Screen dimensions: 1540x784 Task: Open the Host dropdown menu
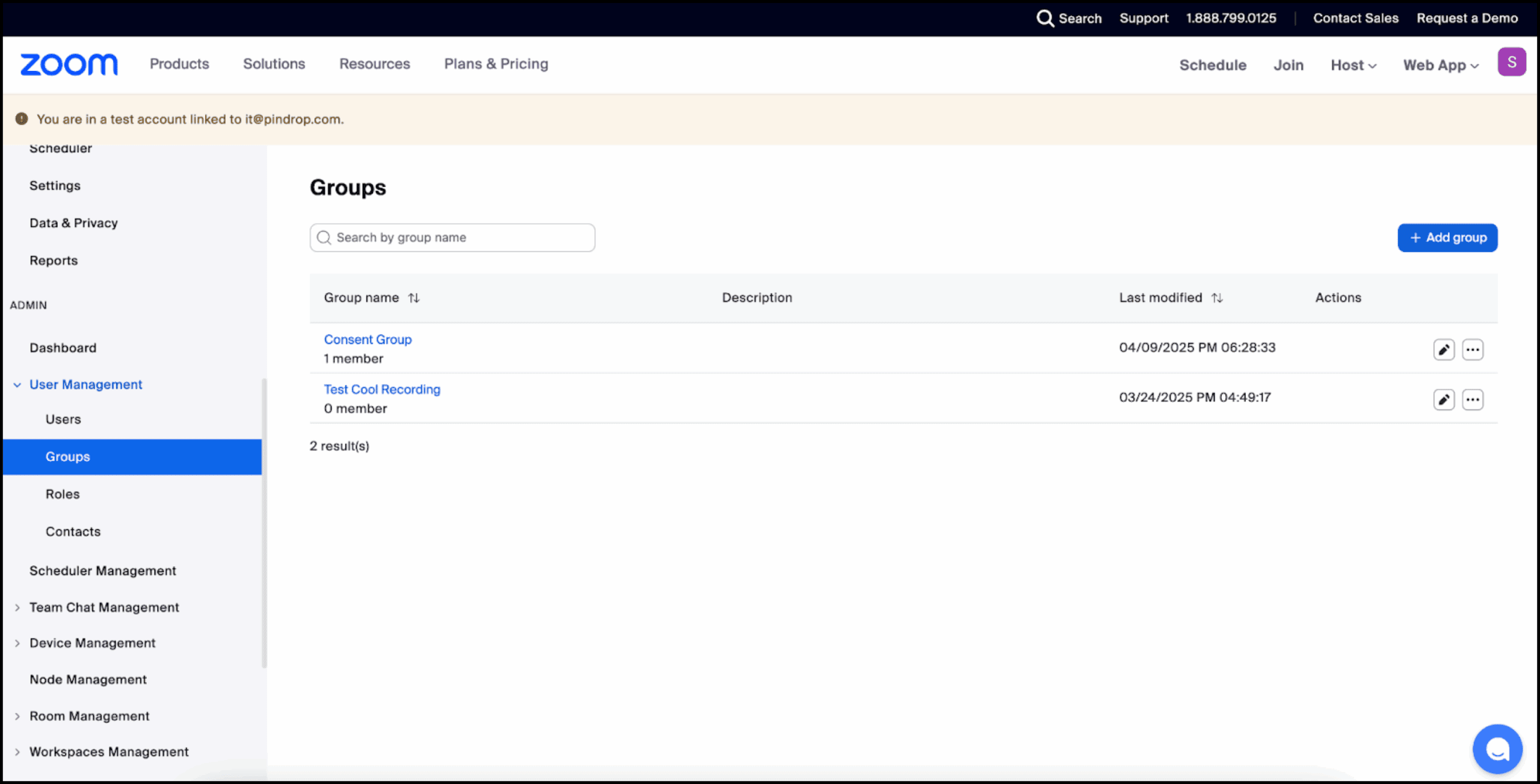1353,65
